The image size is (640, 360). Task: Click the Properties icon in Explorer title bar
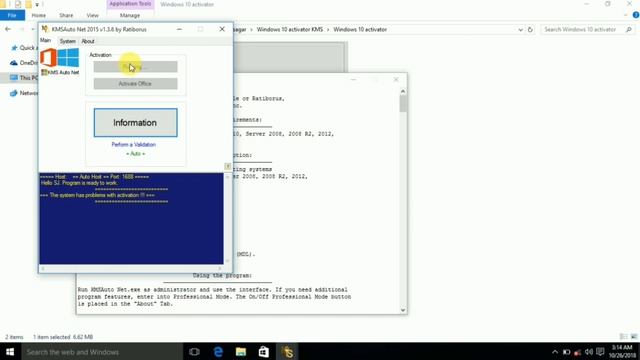(18, 4)
